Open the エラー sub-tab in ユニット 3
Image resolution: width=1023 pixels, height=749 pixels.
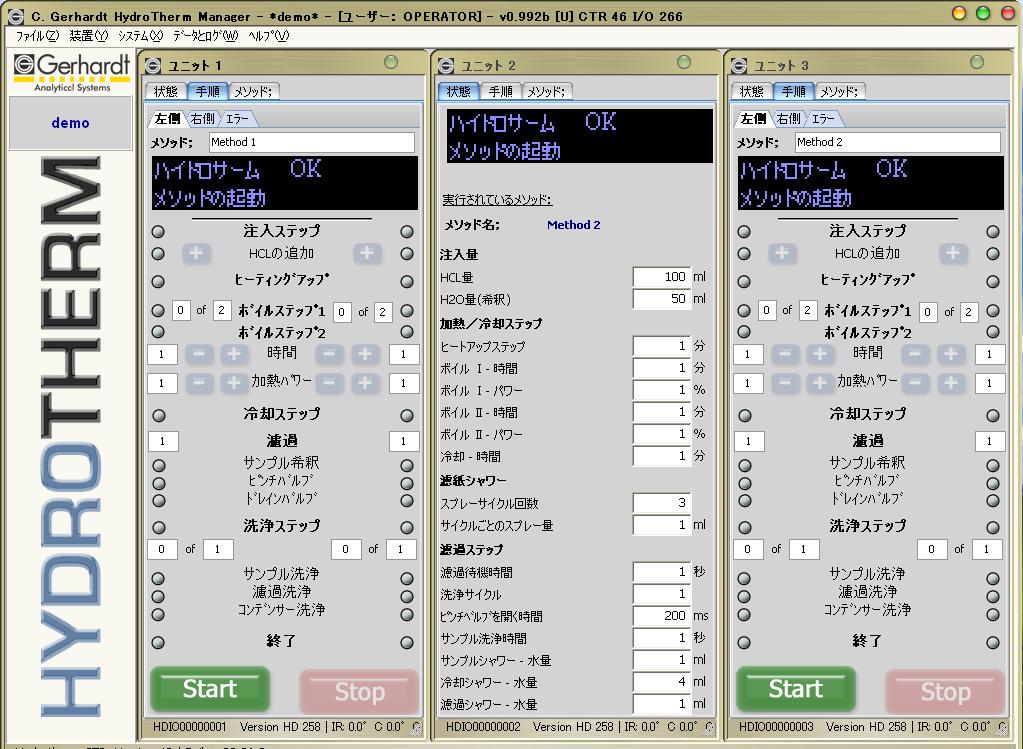823,118
